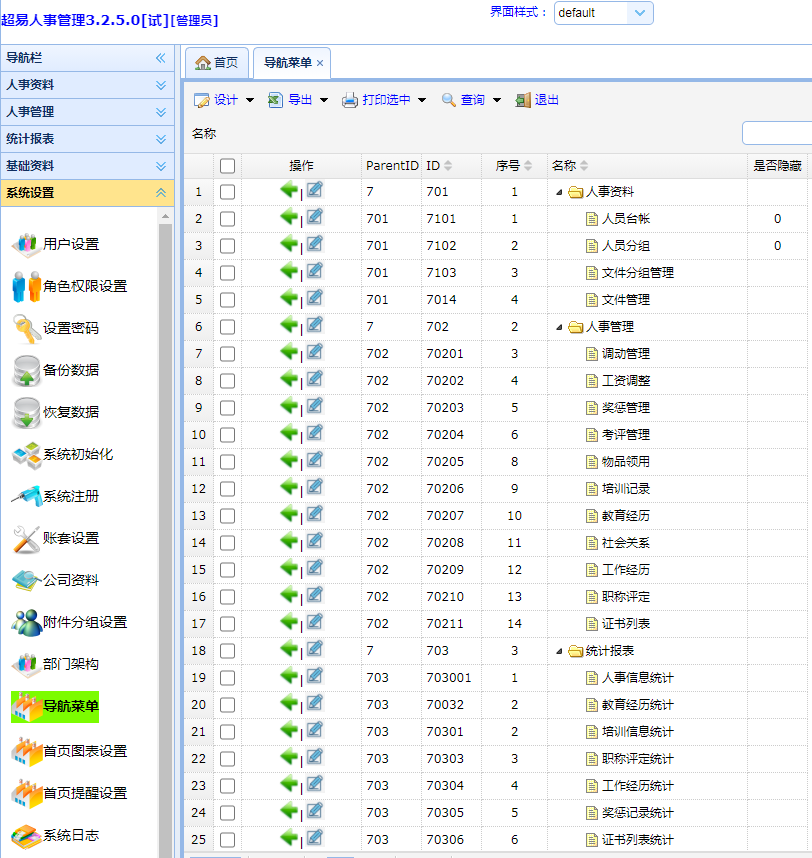Open 系统日志
This screenshot has height=858, width=812.
pos(57,836)
